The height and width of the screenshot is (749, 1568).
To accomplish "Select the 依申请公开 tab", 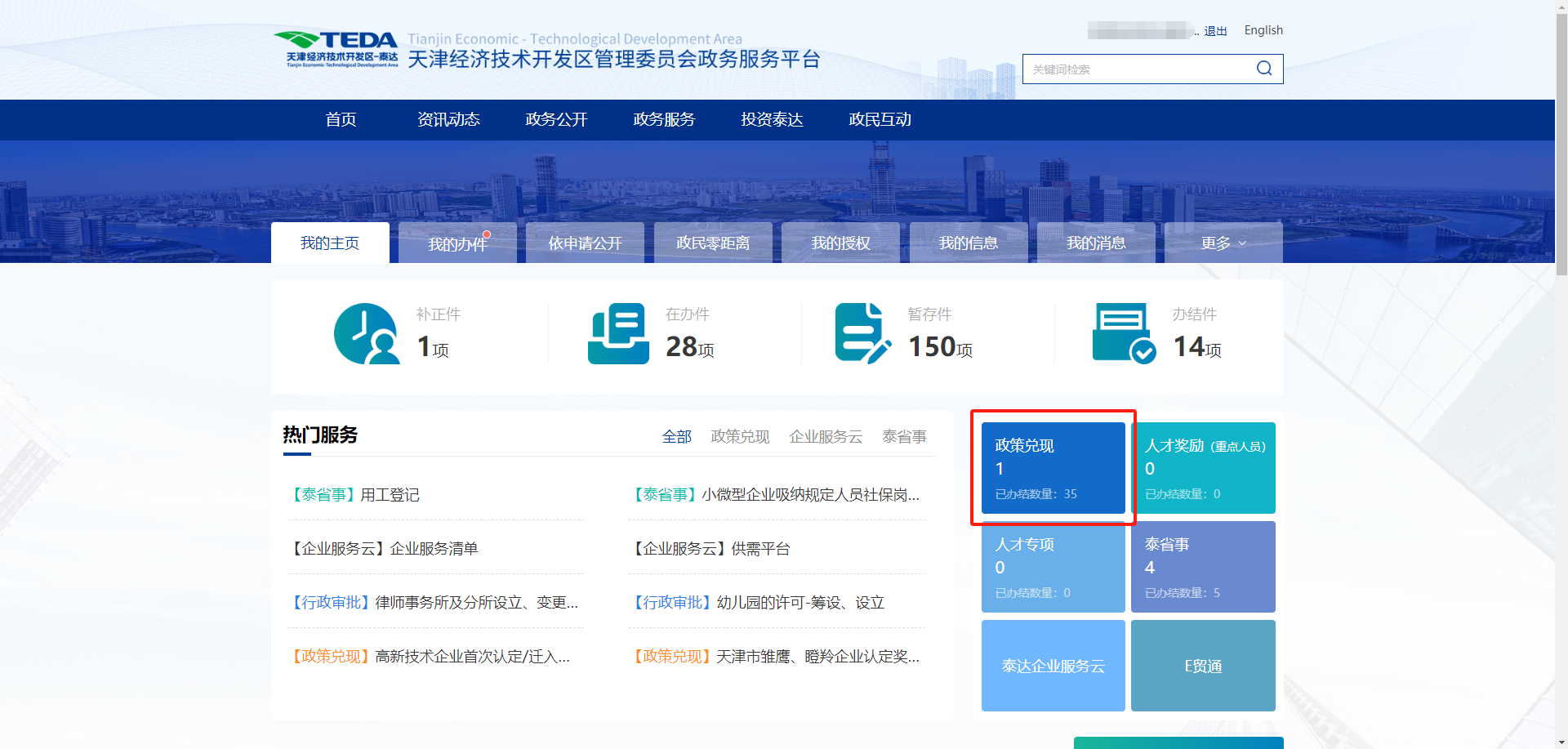I will coord(585,243).
